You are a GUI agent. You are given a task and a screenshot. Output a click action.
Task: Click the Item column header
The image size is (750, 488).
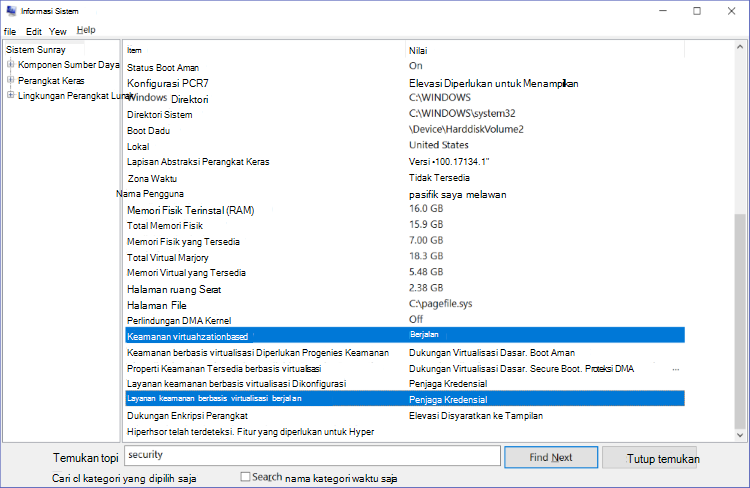point(264,50)
